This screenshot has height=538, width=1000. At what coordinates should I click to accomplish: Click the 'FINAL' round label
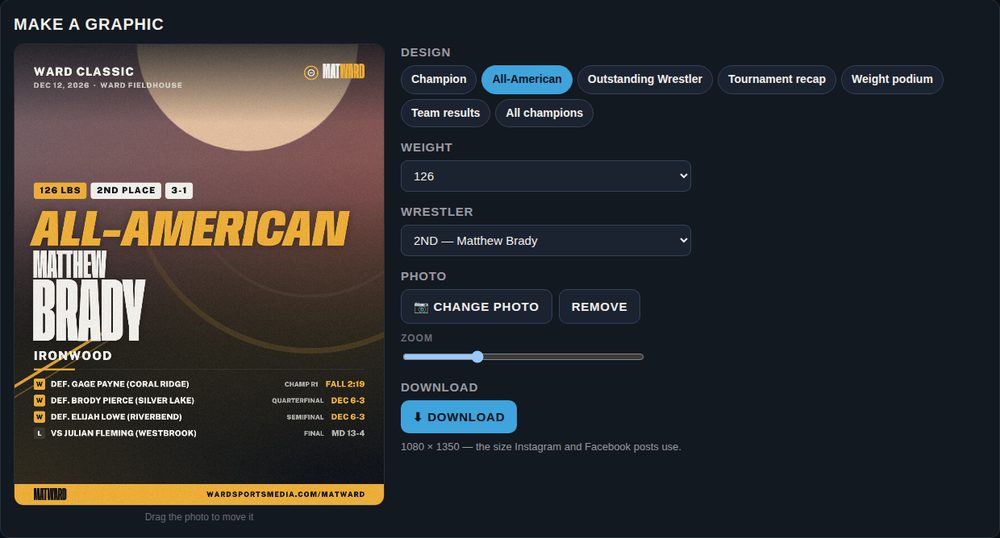point(314,433)
